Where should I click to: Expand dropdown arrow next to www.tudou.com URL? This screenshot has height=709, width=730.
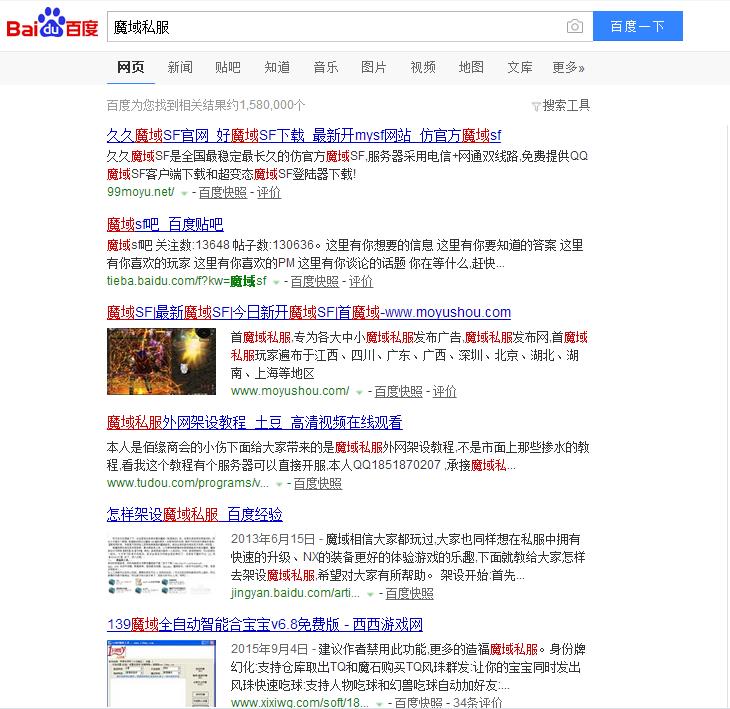pos(279,484)
